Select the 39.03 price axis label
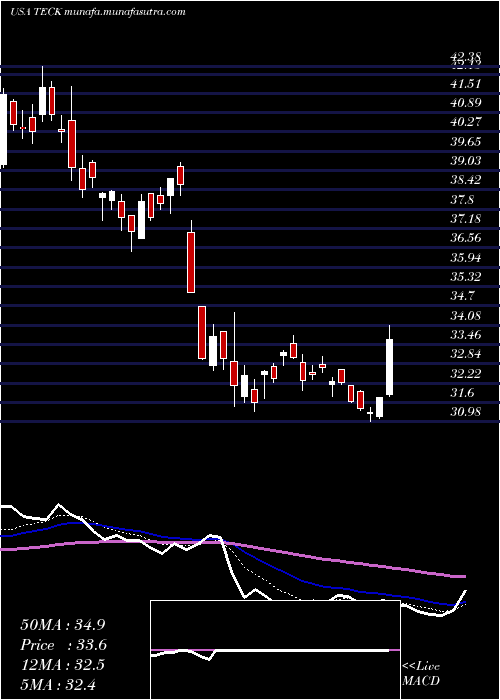This screenshot has height=700, width=500. coord(466,161)
